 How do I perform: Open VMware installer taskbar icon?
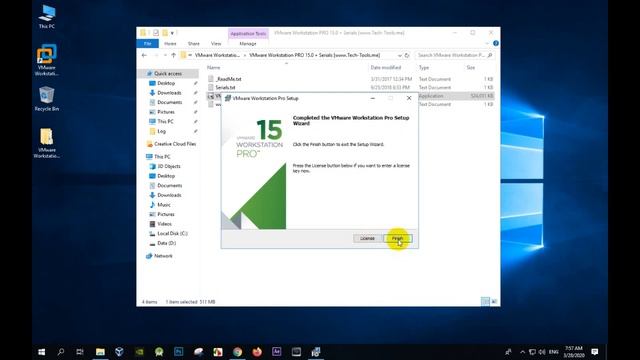pyautogui.click(x=316, y=352)
